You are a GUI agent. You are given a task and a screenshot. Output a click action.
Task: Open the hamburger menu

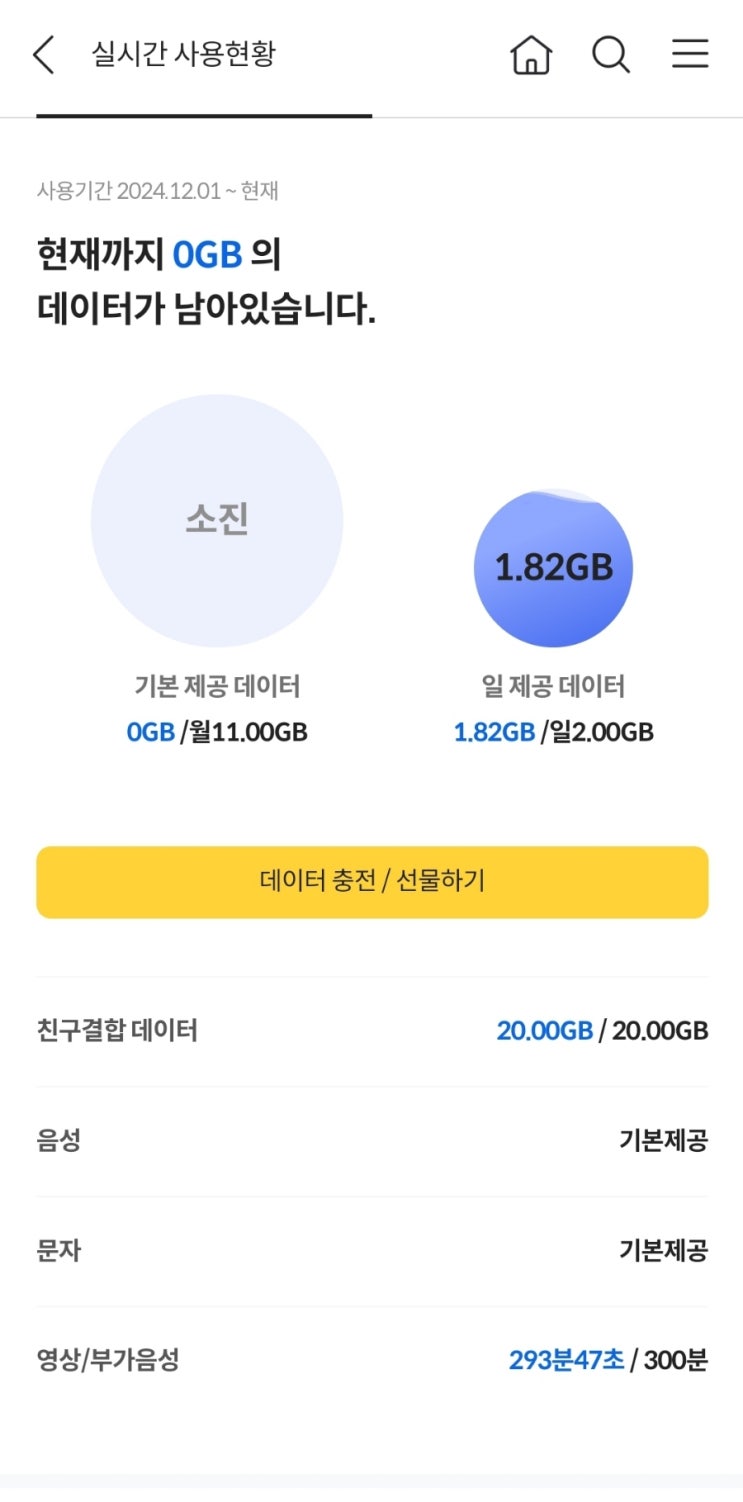click(x=690, y=54)
